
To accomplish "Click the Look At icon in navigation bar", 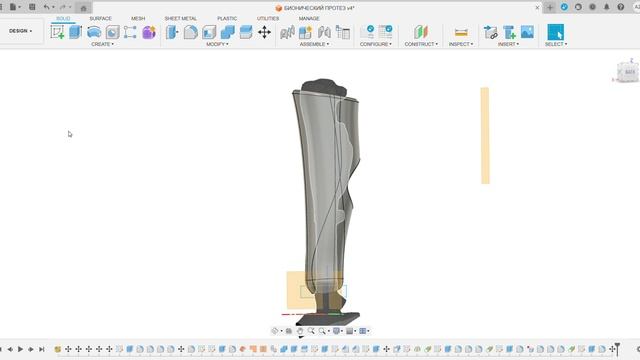I will (x=289, y=331).
